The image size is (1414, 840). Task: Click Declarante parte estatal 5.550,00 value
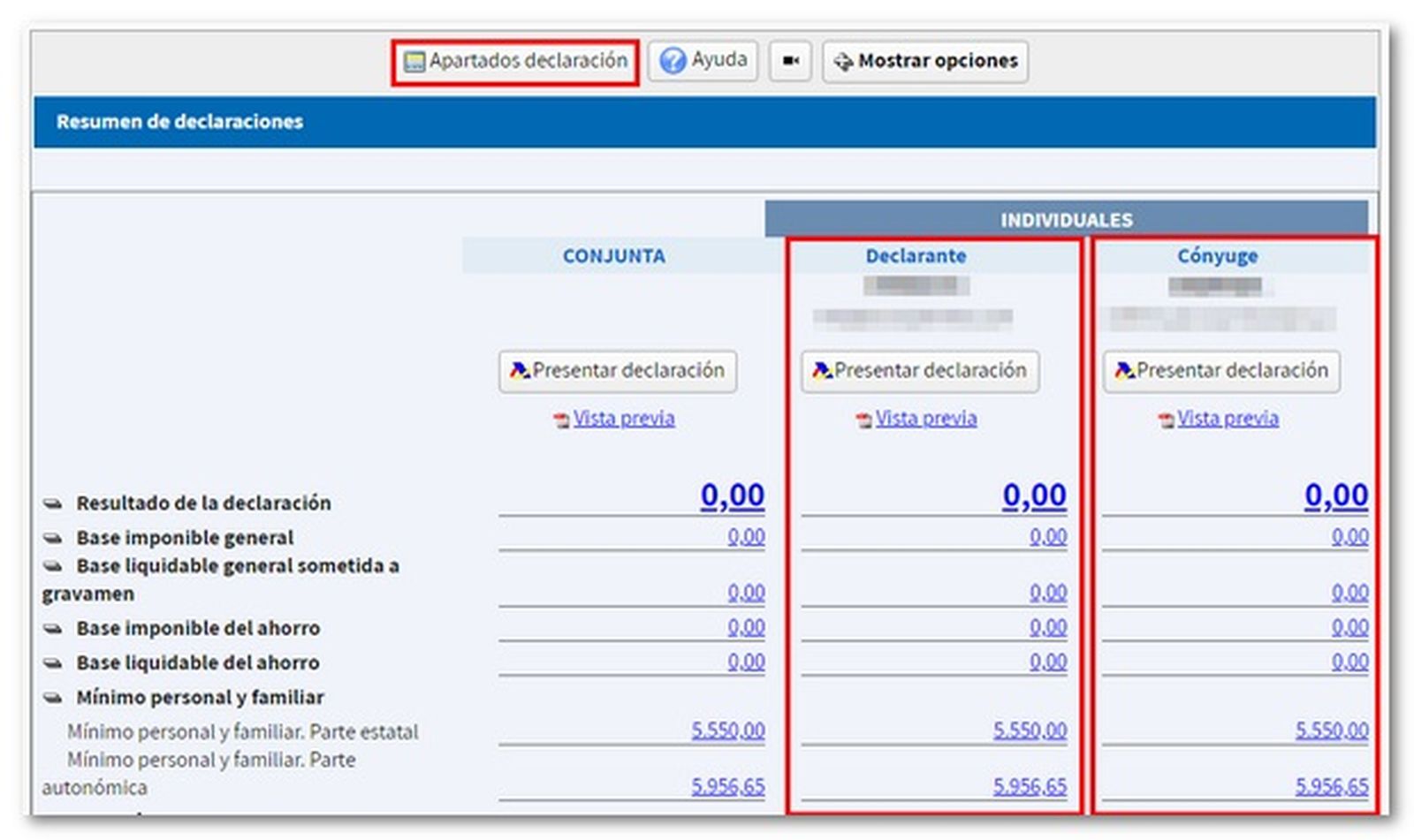[x=1030, y=730]
